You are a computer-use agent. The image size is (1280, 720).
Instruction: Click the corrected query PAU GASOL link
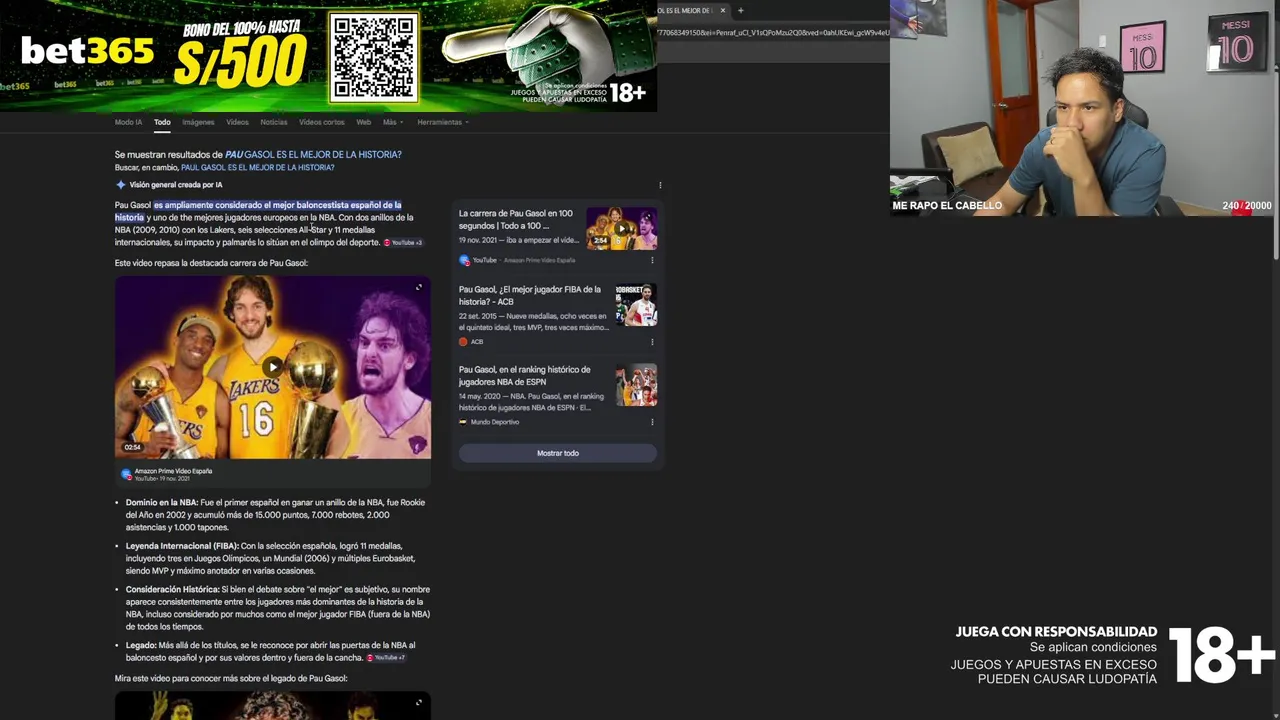point(313,155)
